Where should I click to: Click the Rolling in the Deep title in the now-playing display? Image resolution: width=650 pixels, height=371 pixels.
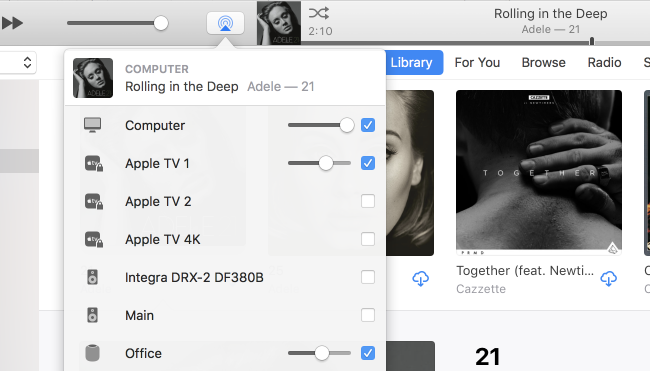551,14
